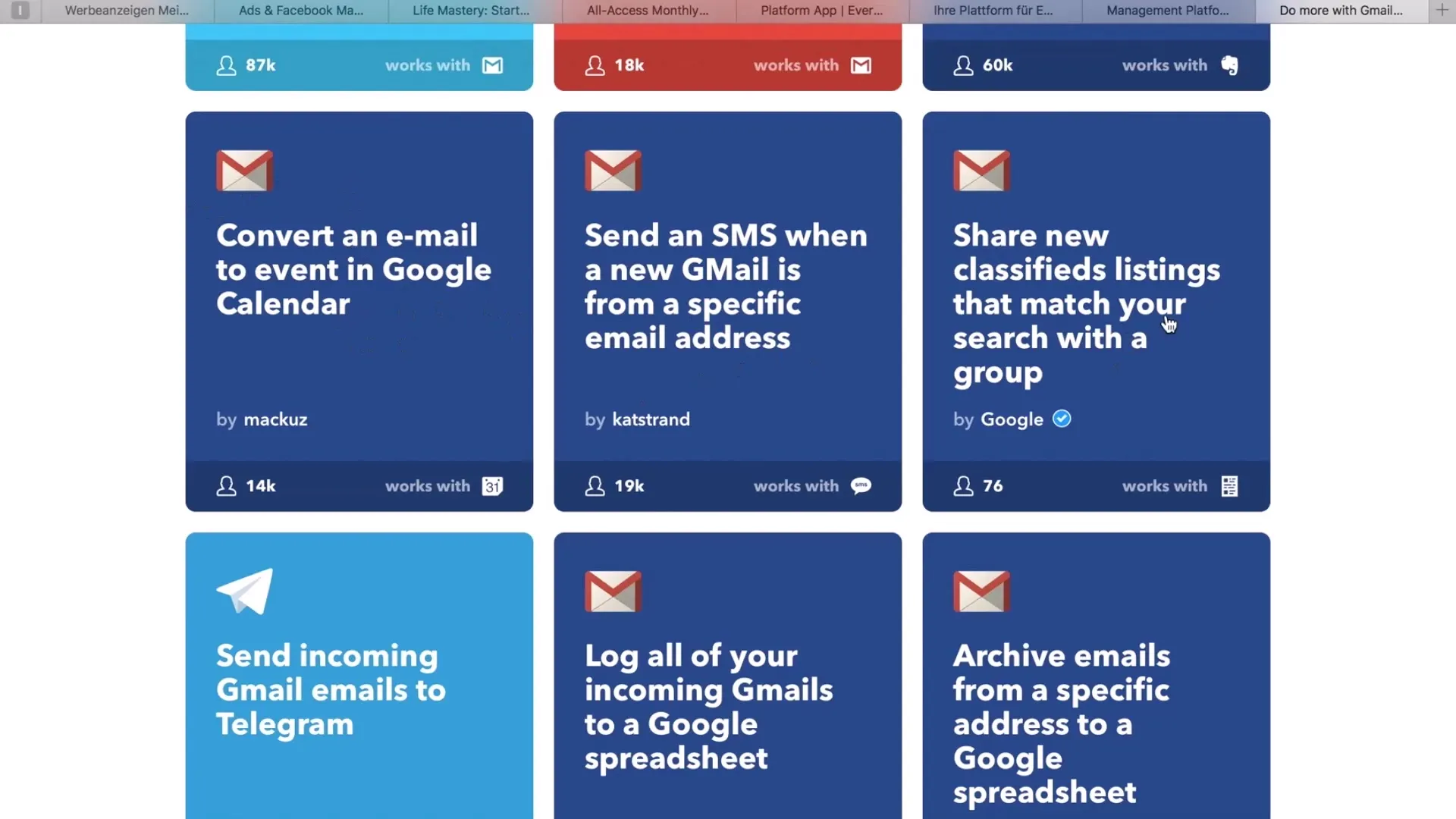
Task: Open the Platform App Evernote tab
Action: pos(819,10)
